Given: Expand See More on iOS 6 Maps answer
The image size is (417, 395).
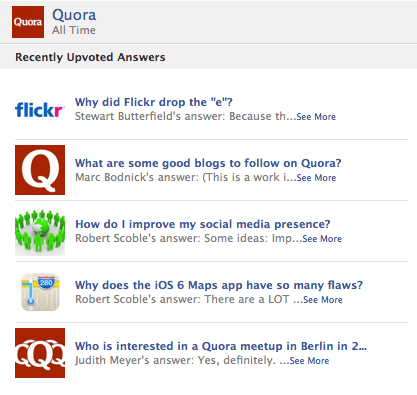Looking at the screenshot, I should click(x=323, y=300).
